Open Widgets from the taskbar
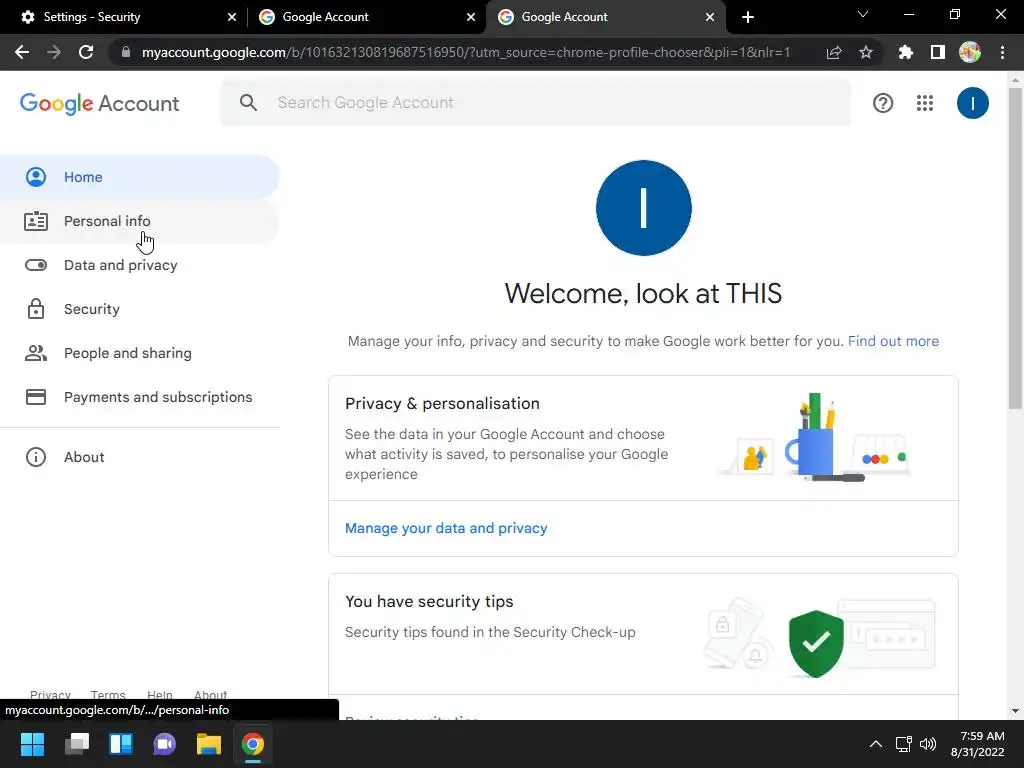Image resolution: width=1024 pixels, height=768 pixels. tap(121, 744)
